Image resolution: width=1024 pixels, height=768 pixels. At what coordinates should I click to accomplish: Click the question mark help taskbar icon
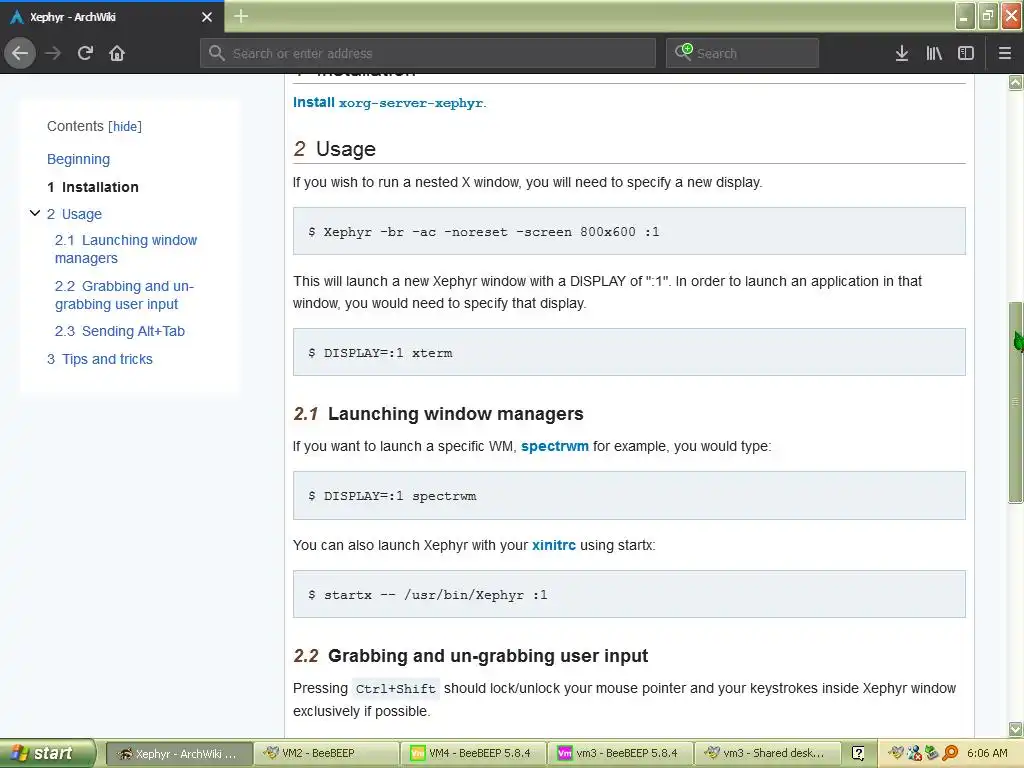click(858, 754)
